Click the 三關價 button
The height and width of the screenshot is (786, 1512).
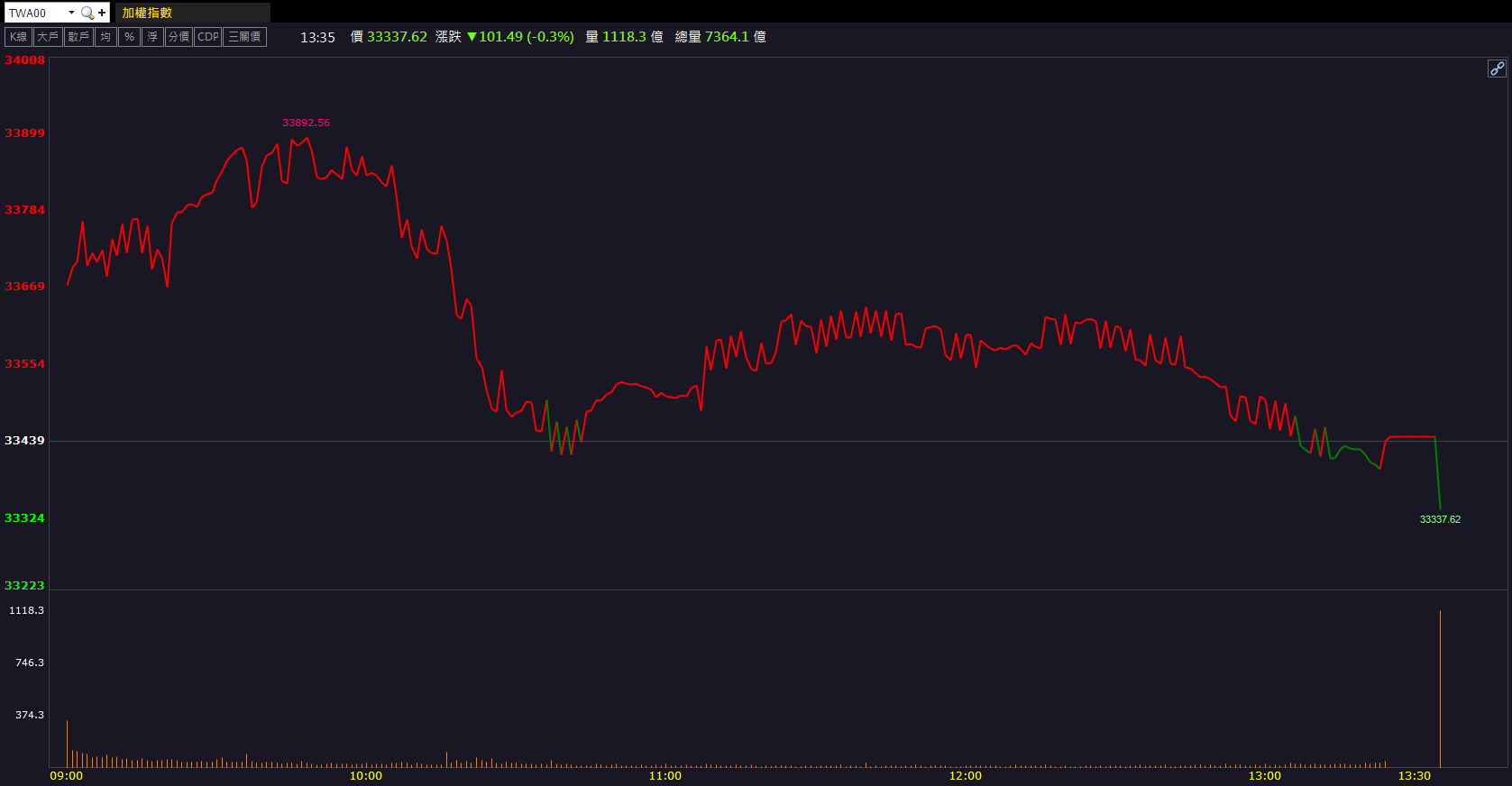[x=244, y=37]
